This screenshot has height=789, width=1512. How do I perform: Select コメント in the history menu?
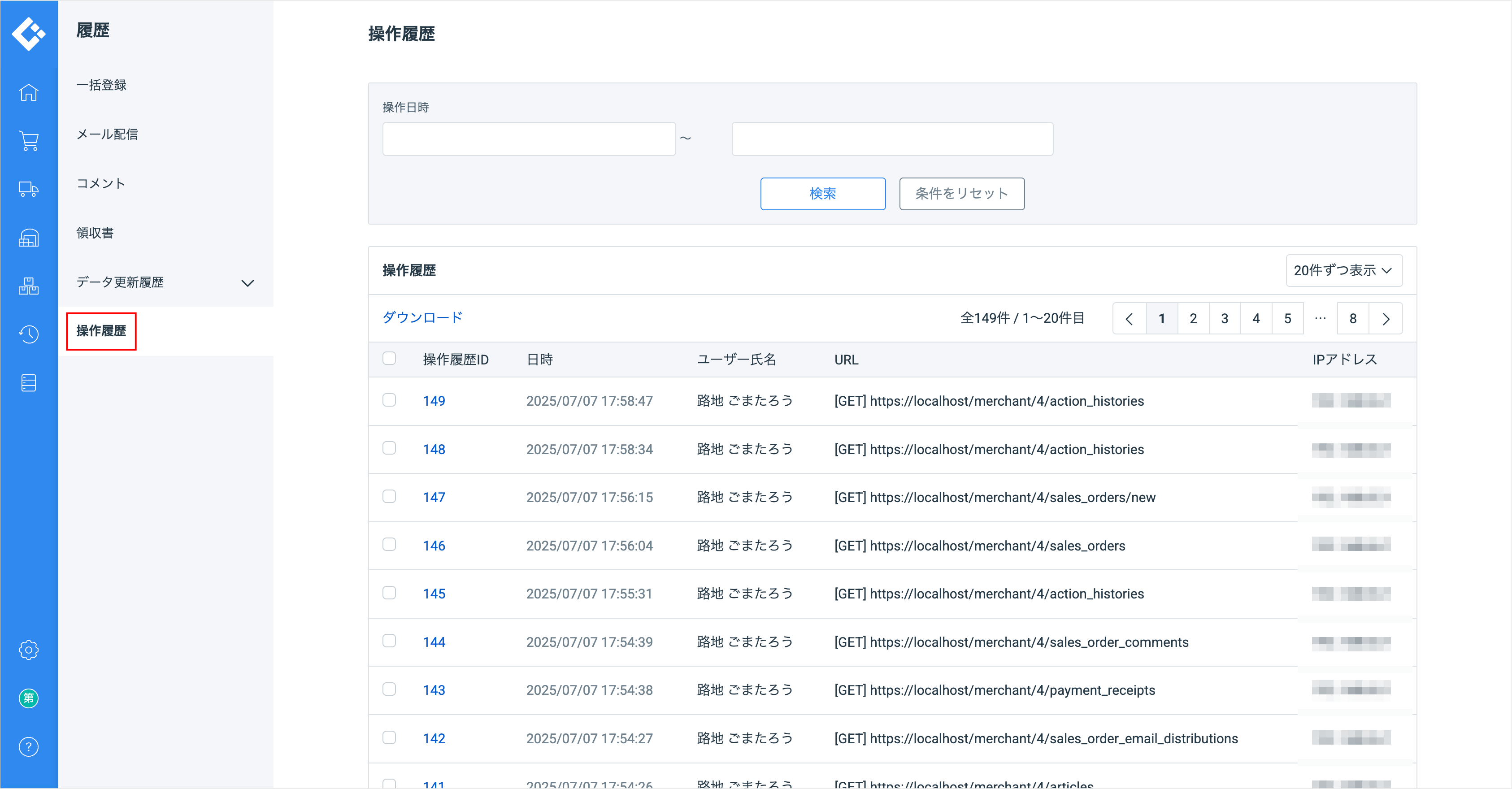pyautogui.click(x=101, y=184)
